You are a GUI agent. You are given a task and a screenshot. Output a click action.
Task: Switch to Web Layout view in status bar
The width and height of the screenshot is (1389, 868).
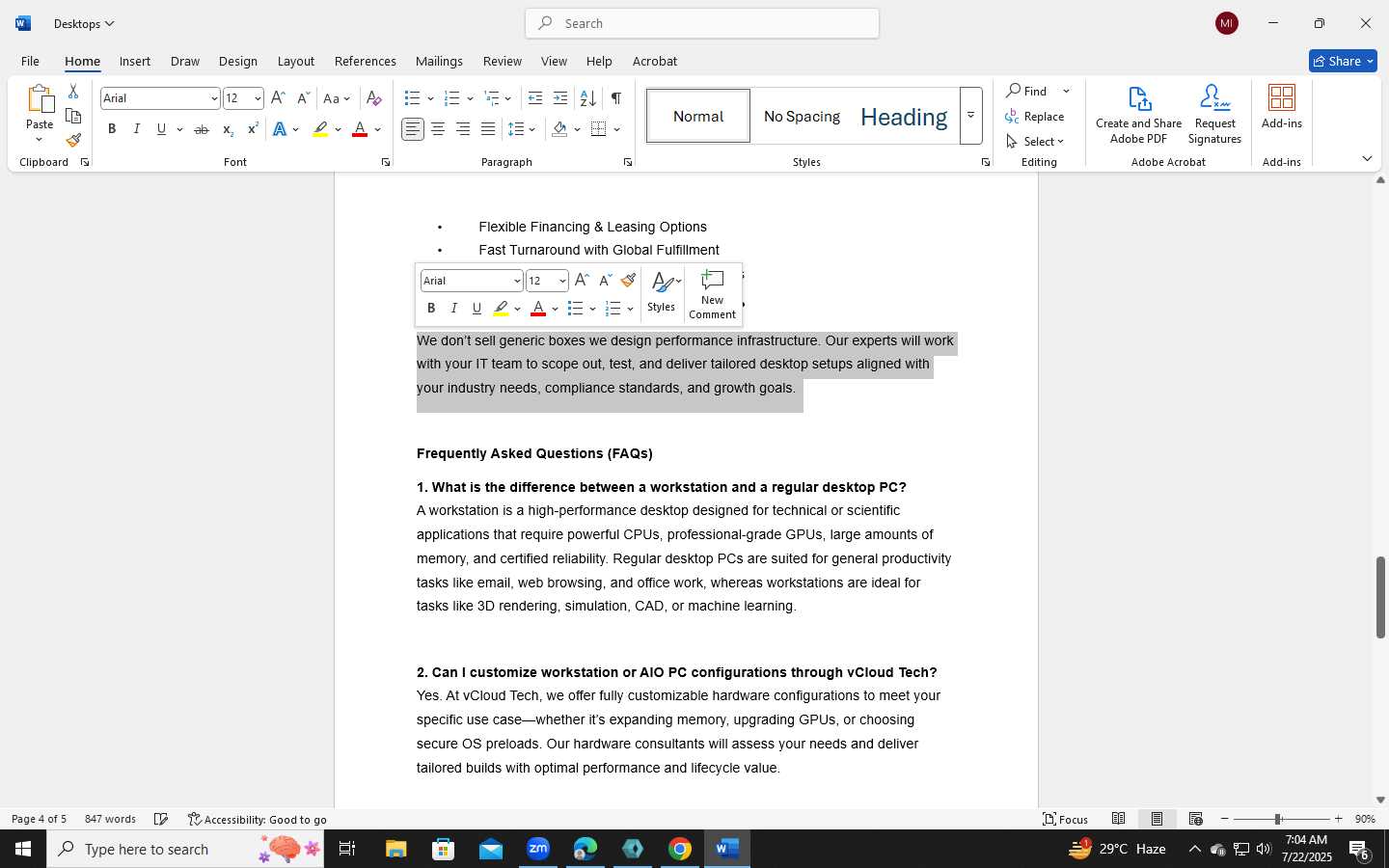[1195, 819]
